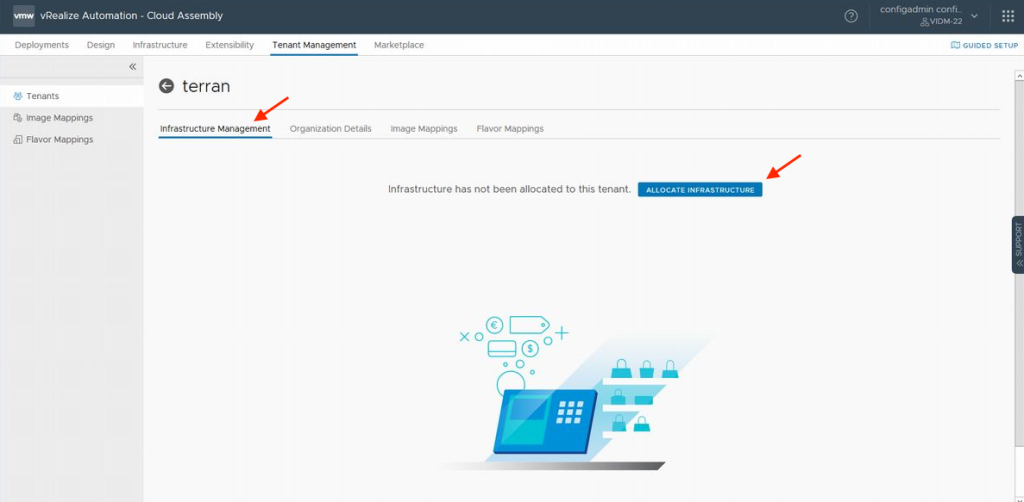
Task: Click the back arrow beside terran
Action: click(167, 86)
